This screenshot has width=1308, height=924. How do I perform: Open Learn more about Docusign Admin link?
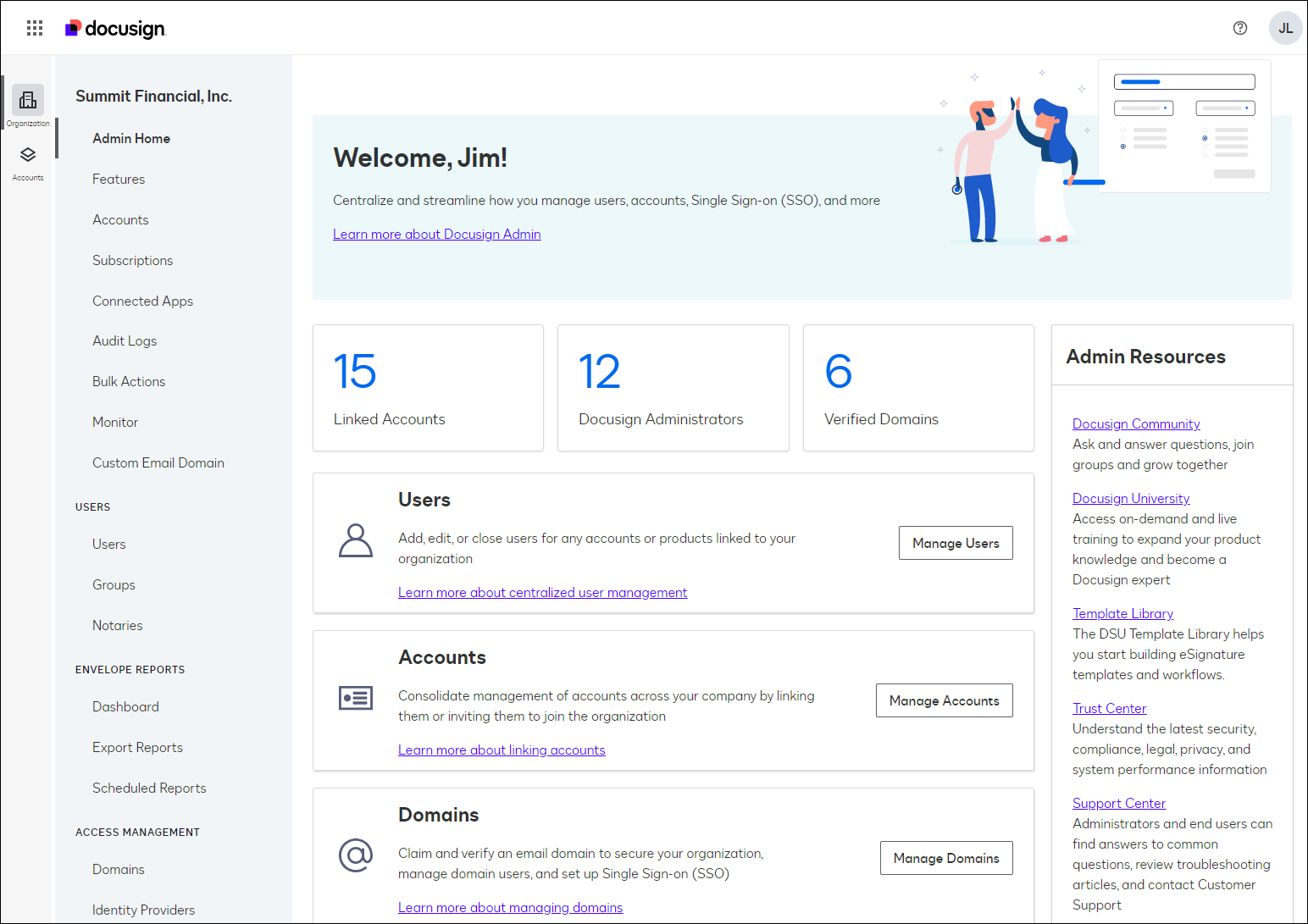(437, 234)
